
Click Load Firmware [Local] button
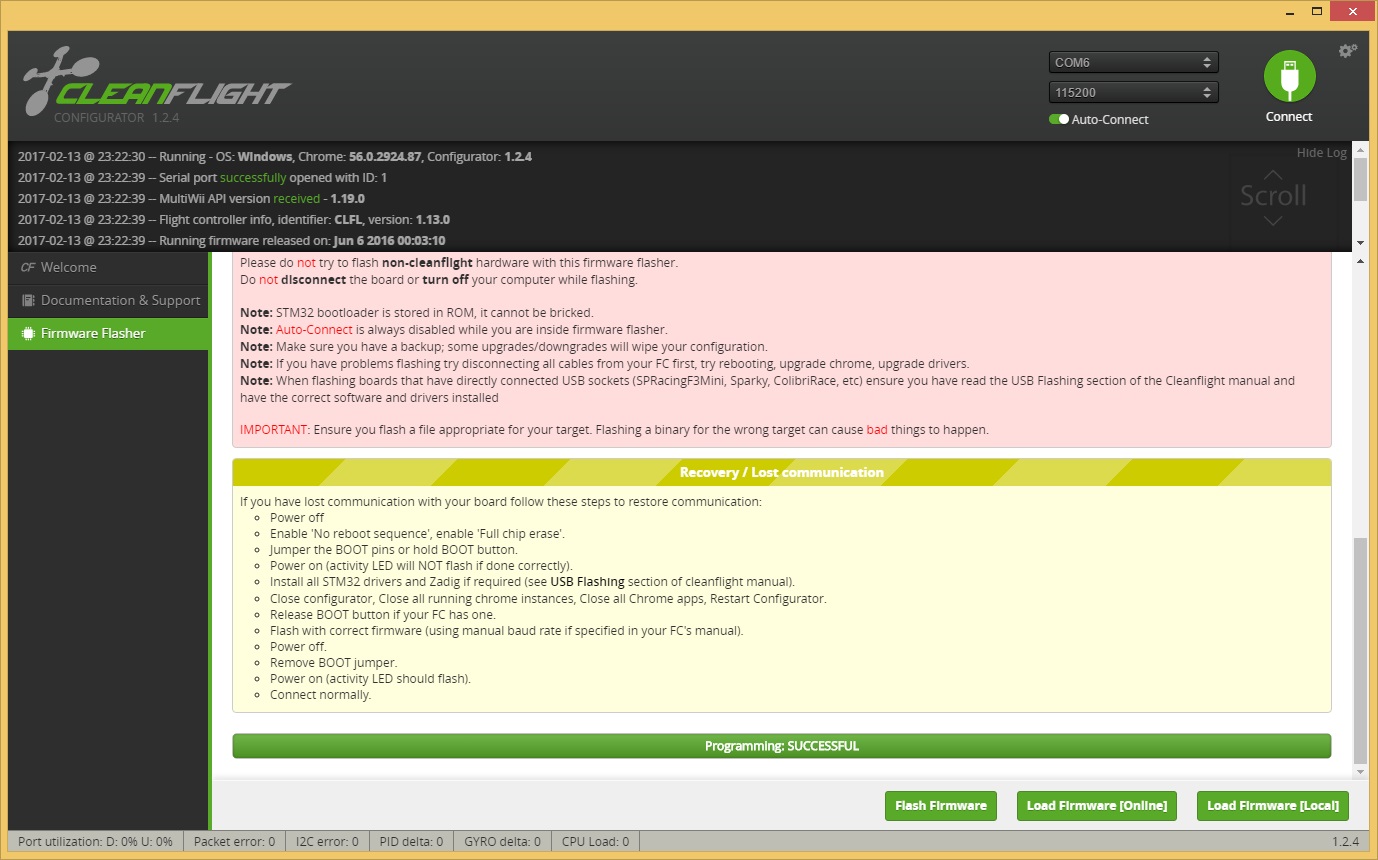(1273, 806)
